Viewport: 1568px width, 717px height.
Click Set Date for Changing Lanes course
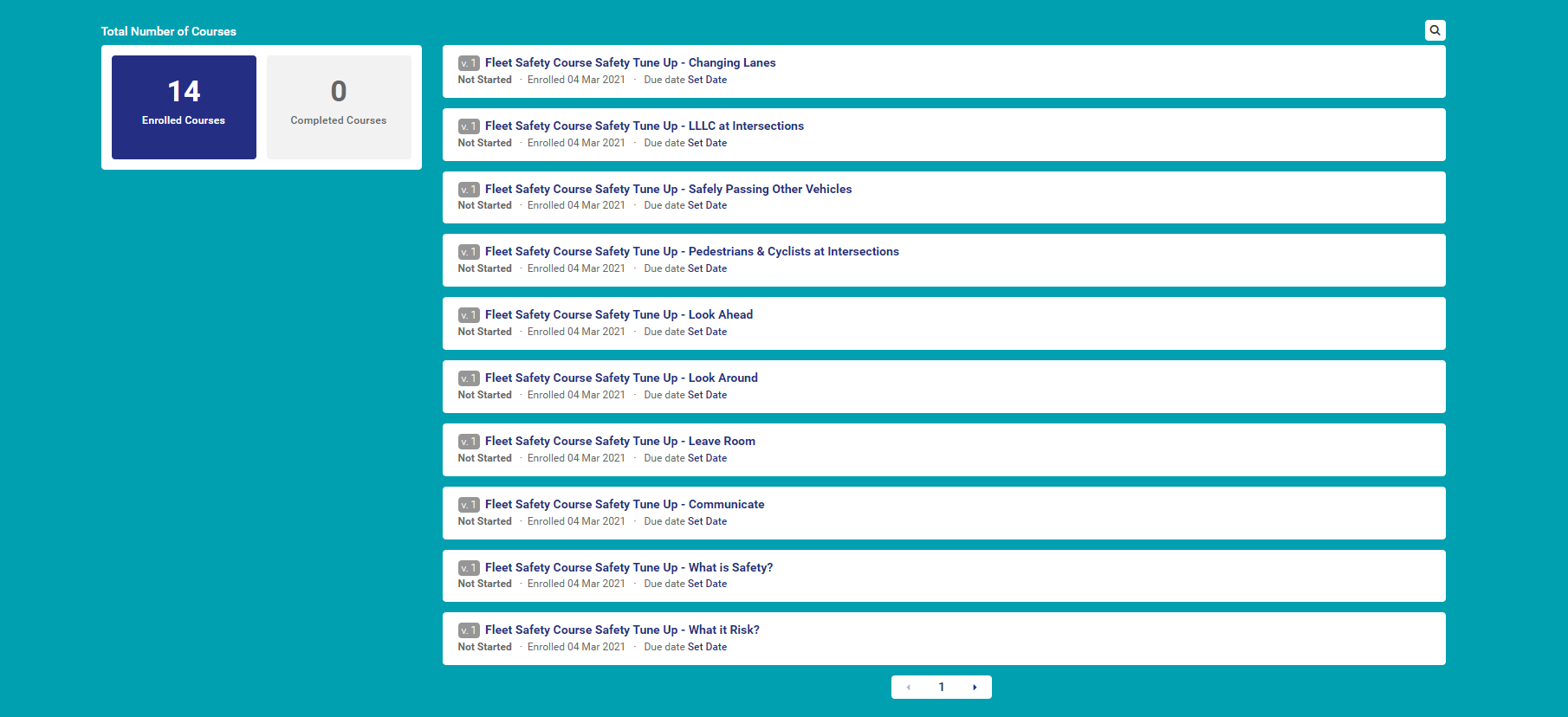(707, 80)
